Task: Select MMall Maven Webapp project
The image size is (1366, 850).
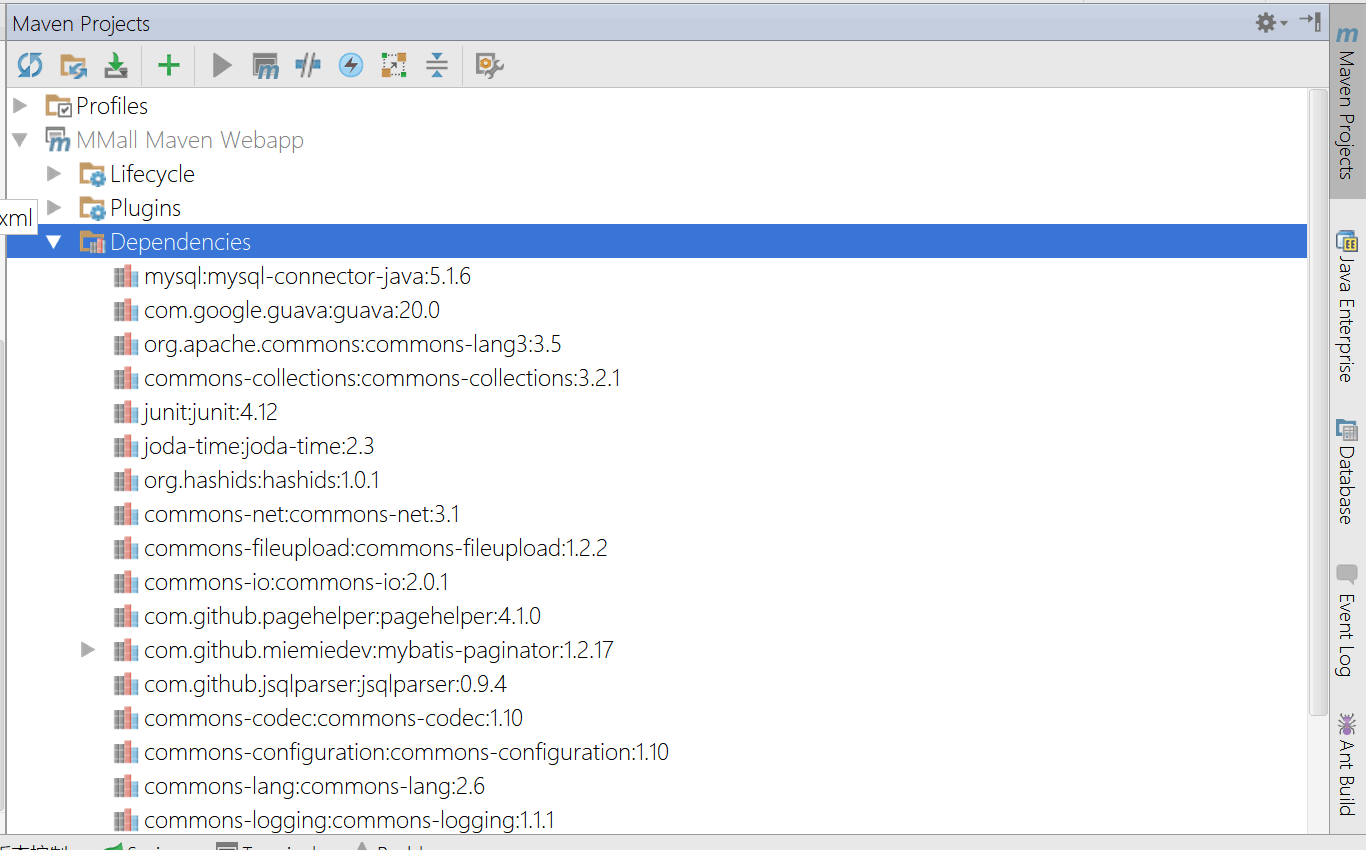Action: click(190, 140)
